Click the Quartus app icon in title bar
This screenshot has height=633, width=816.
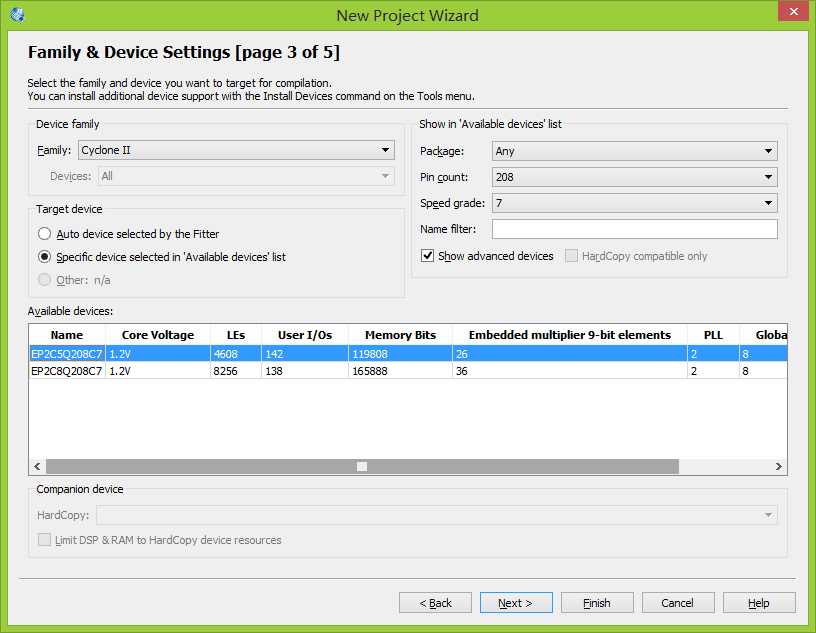(17, 15)
